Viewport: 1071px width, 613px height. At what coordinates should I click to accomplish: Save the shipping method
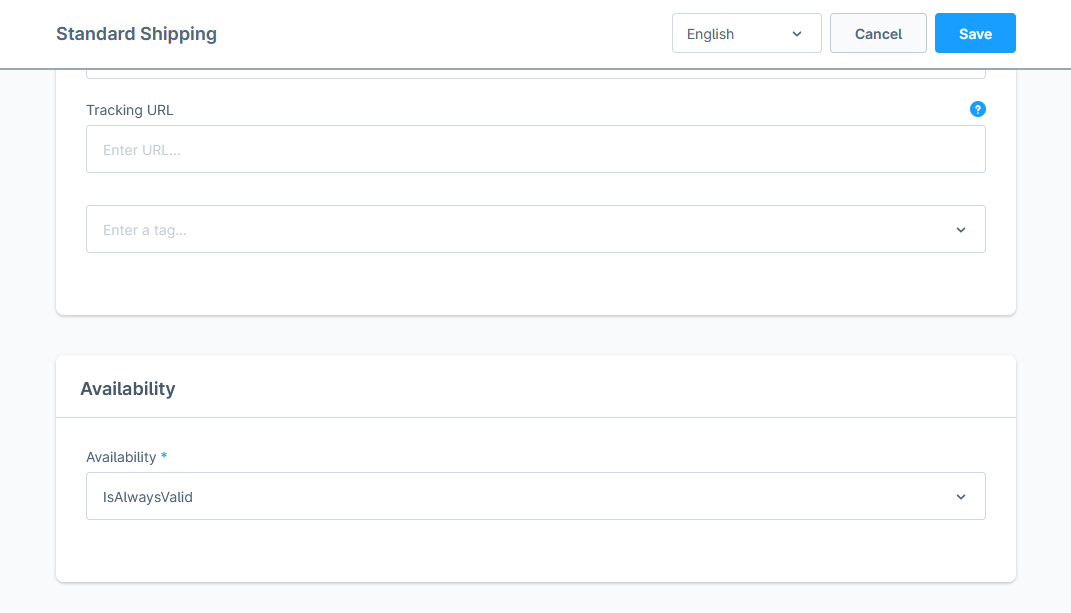point(975,33)
